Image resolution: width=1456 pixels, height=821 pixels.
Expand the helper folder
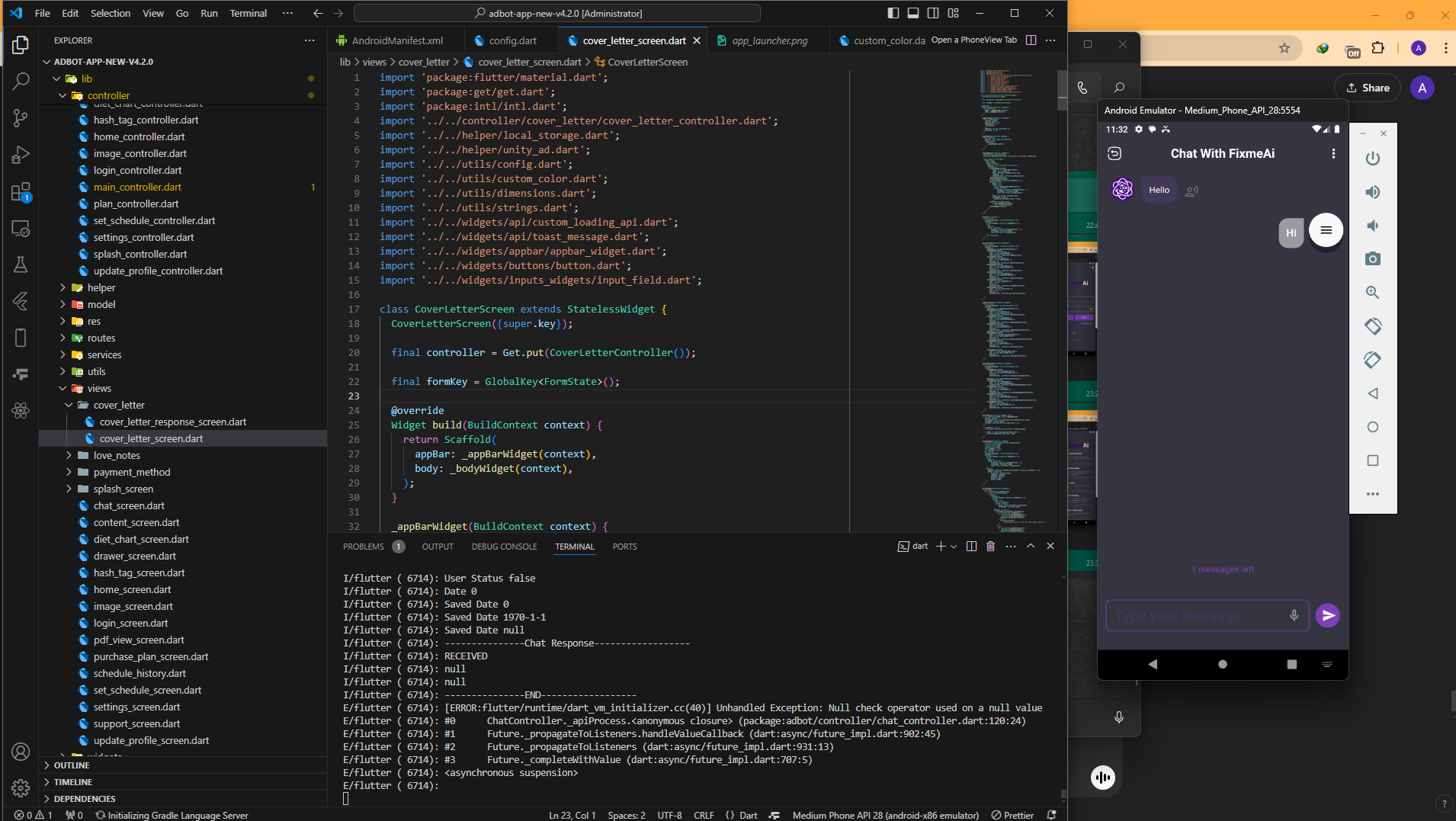pos(101,287)
